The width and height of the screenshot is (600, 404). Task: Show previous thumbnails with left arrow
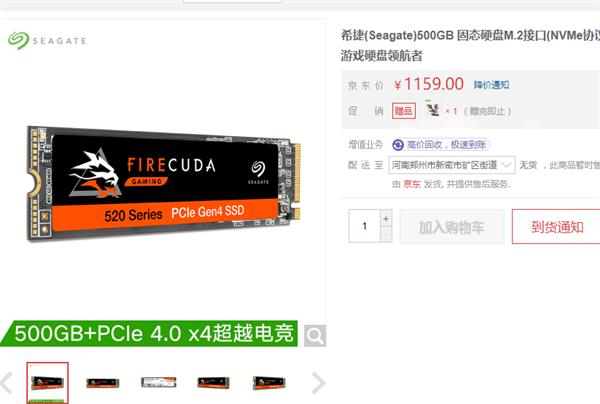[7, 383]
